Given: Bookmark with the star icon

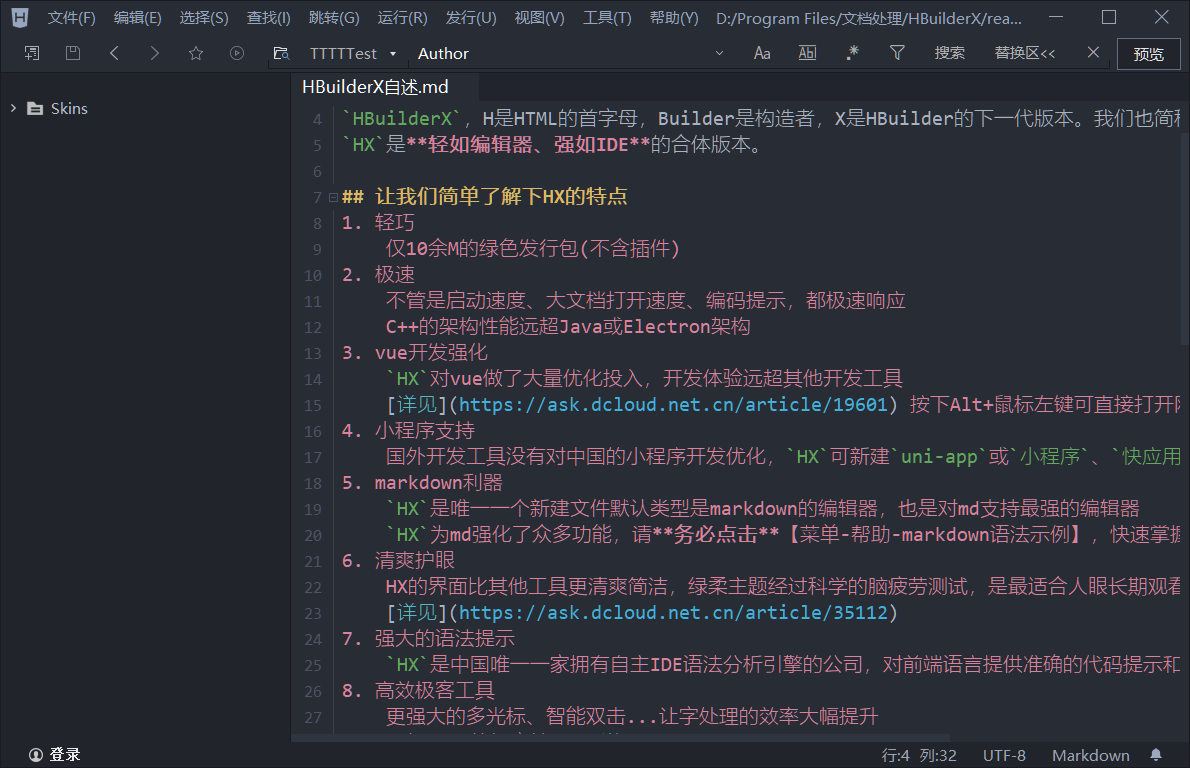Looking at the screenshot, I should (x=196, y=53).
